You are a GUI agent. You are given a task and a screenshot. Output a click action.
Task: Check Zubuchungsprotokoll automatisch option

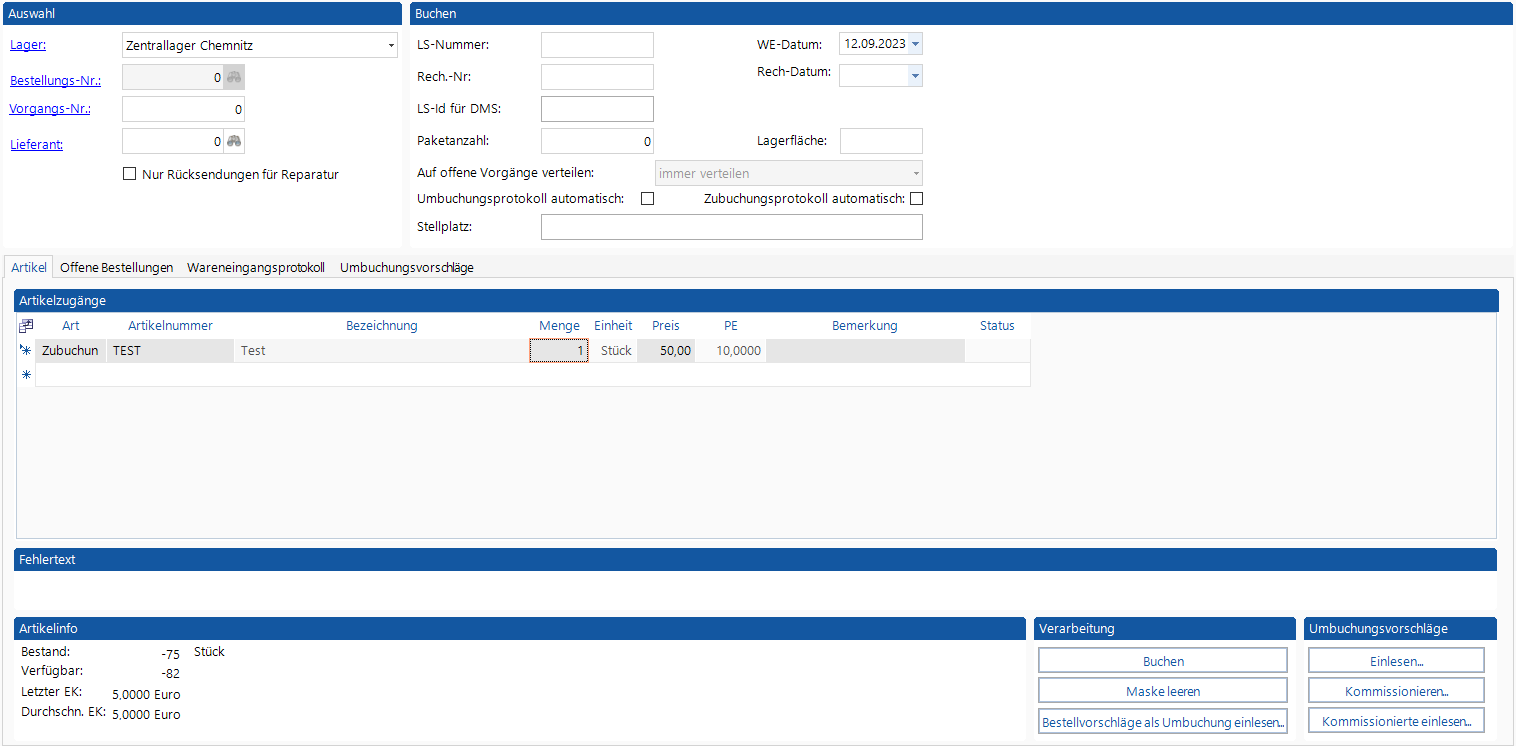point(915,198)
